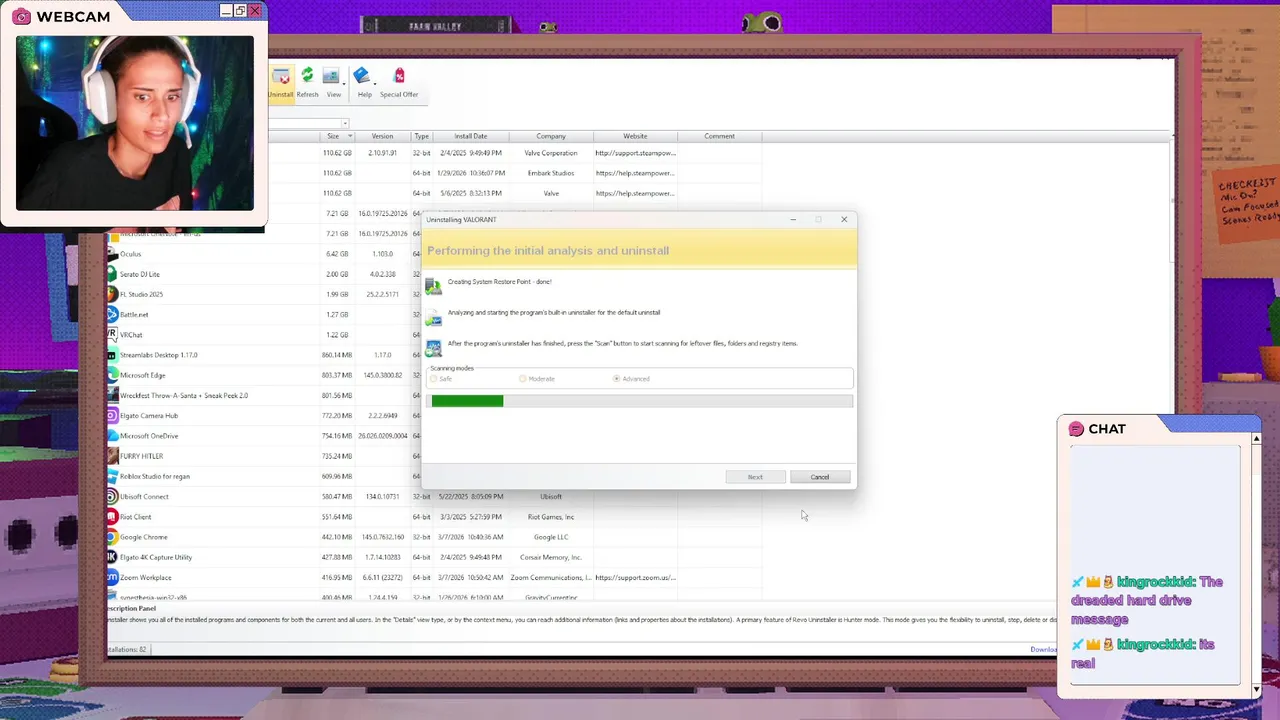The image size is (1280, 720).
Task: Sort by the Size column header
Action: pos(337,136)
